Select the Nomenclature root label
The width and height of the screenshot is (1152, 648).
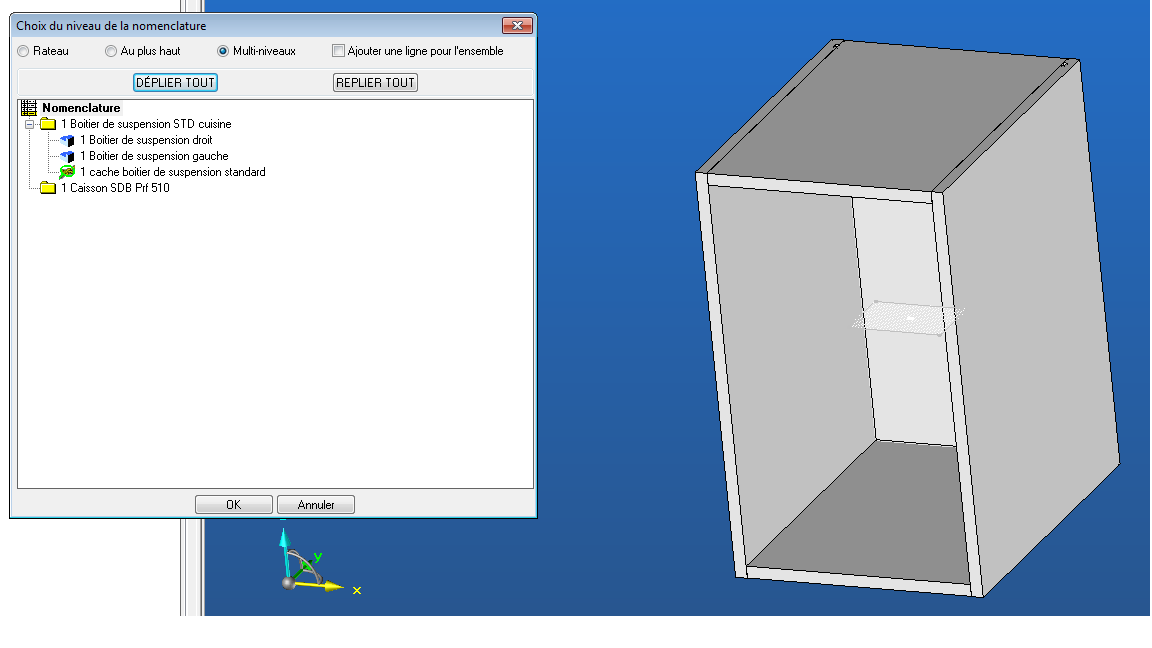click(81, 108)
